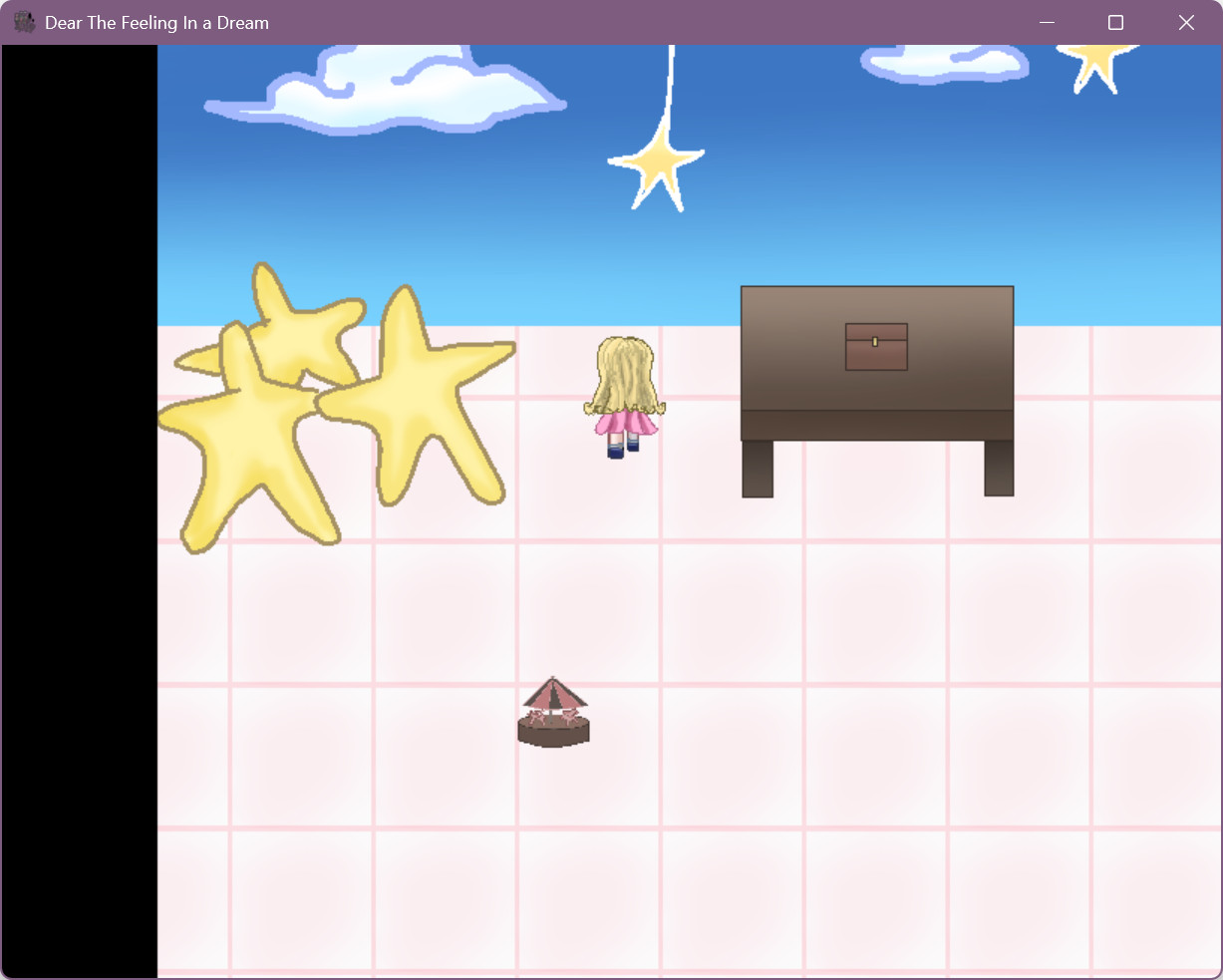Click the treasure chest on the table
1223x980 pixels.
point(876,347)
